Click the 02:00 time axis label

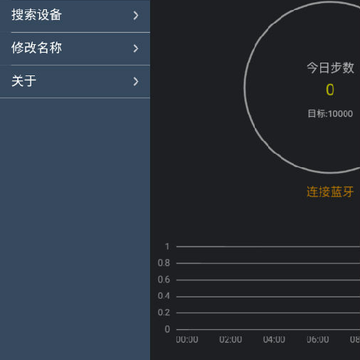[231, 340]
